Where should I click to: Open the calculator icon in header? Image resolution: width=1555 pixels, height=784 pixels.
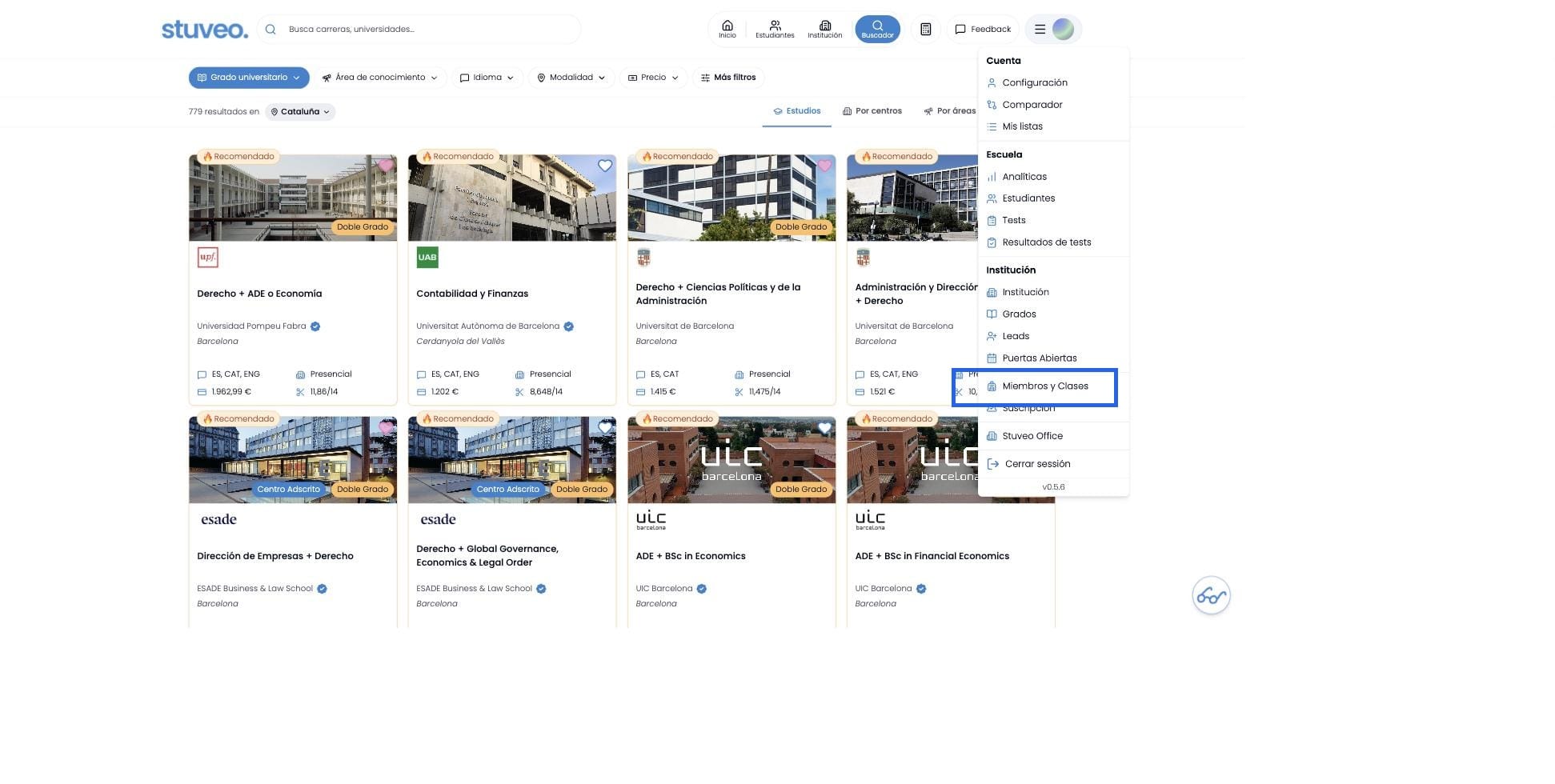click(x=925, y=30)
